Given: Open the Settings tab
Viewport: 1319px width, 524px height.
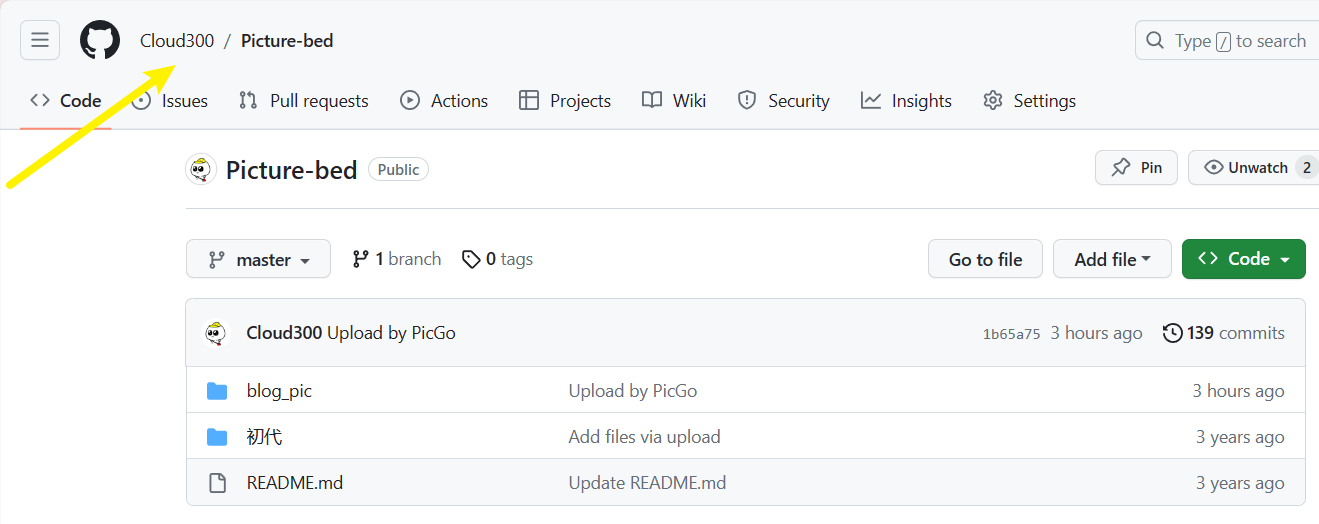Looking at the screenshot, I should point(1029,101).
